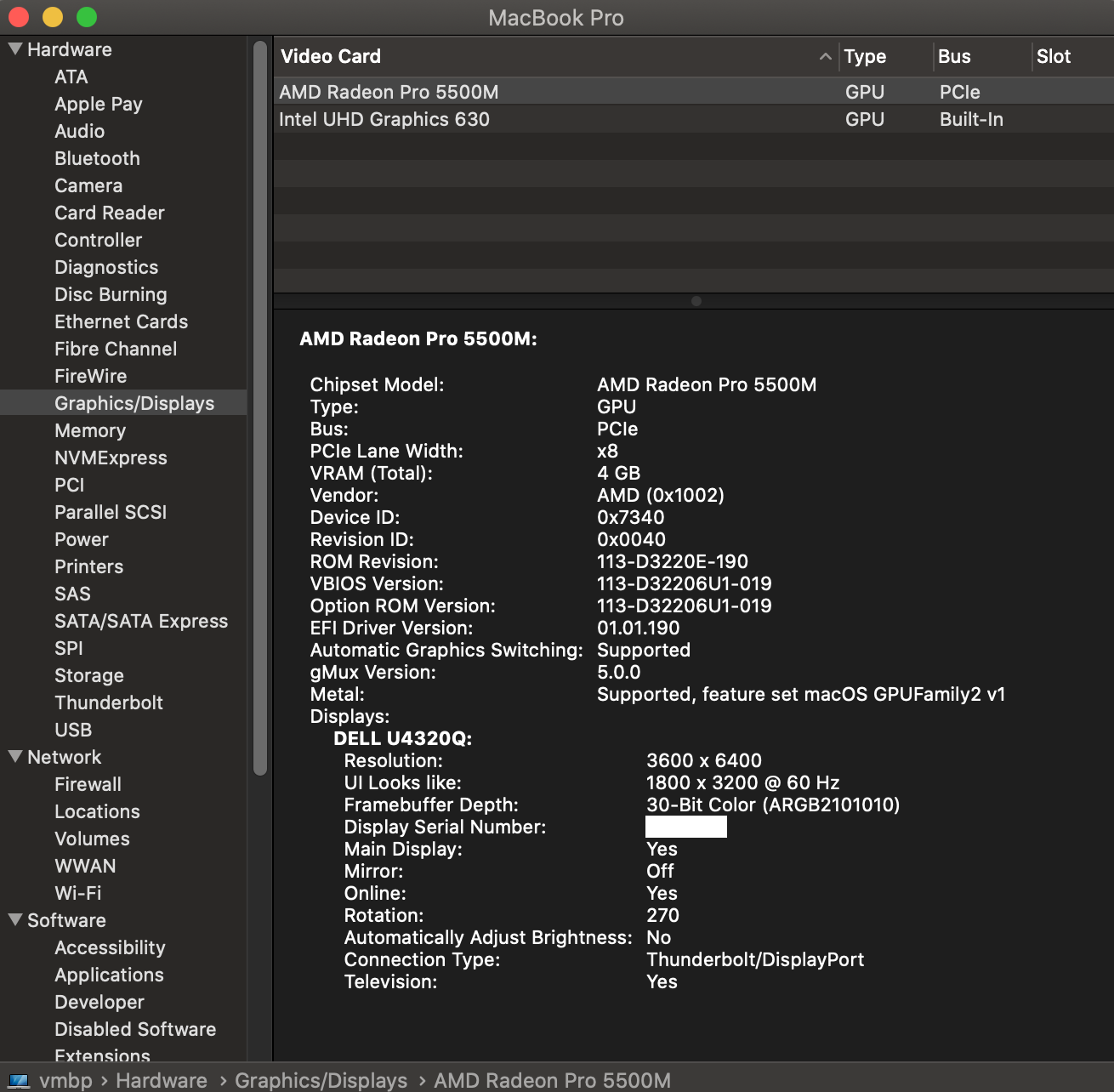Show Power information

tap(82, 539)
